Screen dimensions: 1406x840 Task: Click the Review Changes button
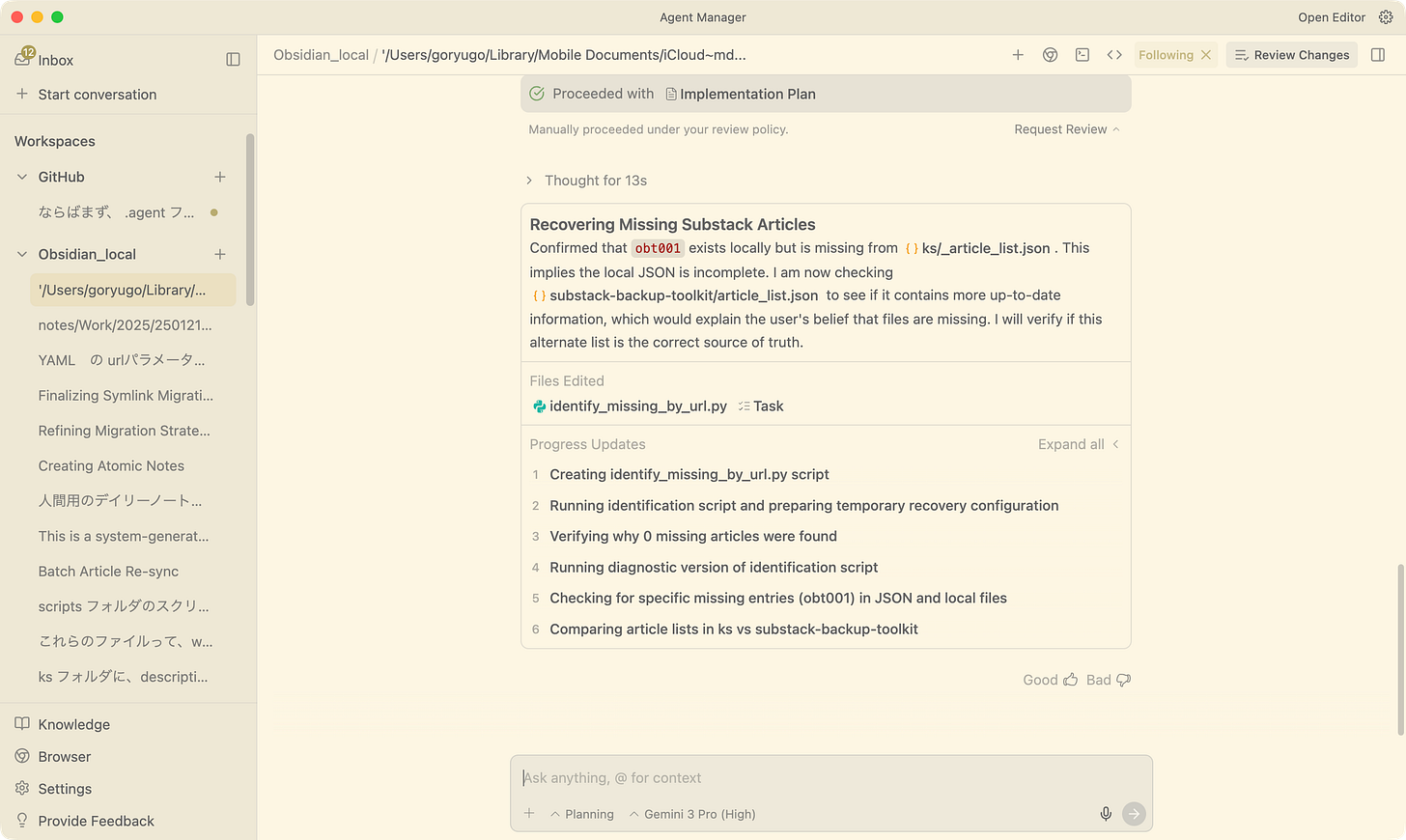[1291, 55]
